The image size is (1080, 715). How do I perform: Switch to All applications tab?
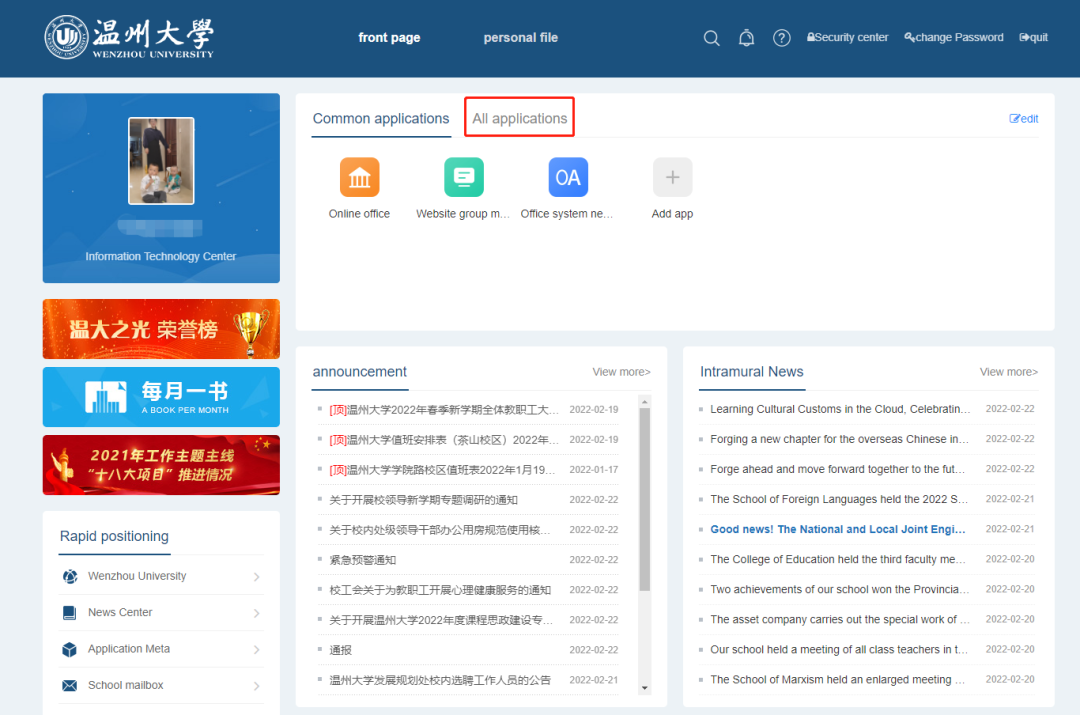[x=519, y=118]
